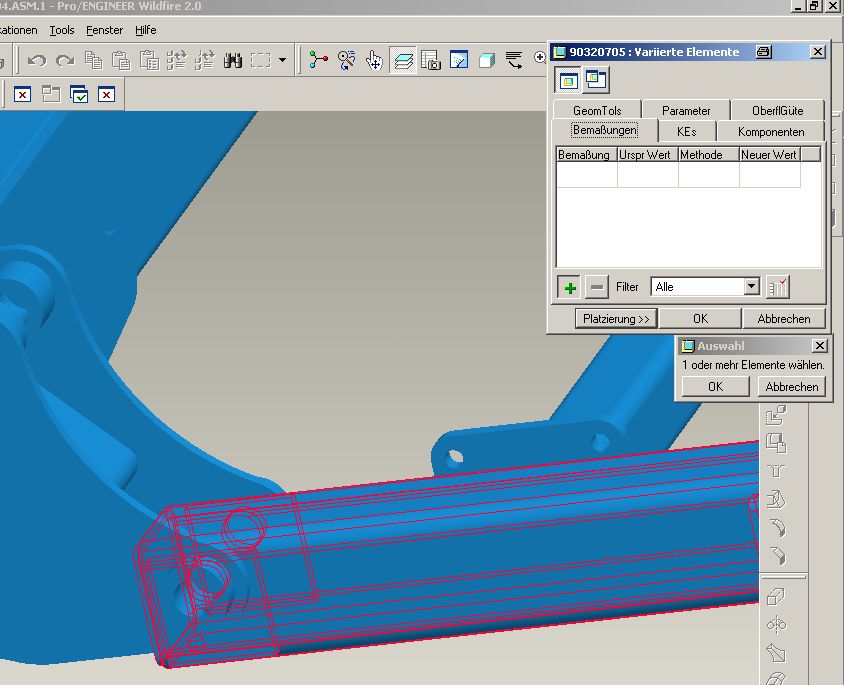This screenshot has height=685, width=844.
Task: Click the extrude tool in right toolbar
Action: (x=776, y=598)
